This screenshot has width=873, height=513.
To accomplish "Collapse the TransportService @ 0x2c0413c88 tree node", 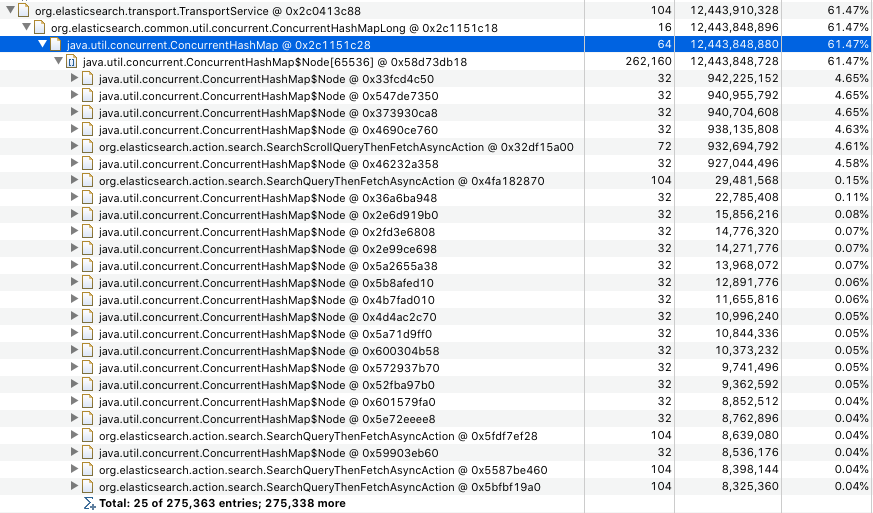I will click(x=10, y=10).
